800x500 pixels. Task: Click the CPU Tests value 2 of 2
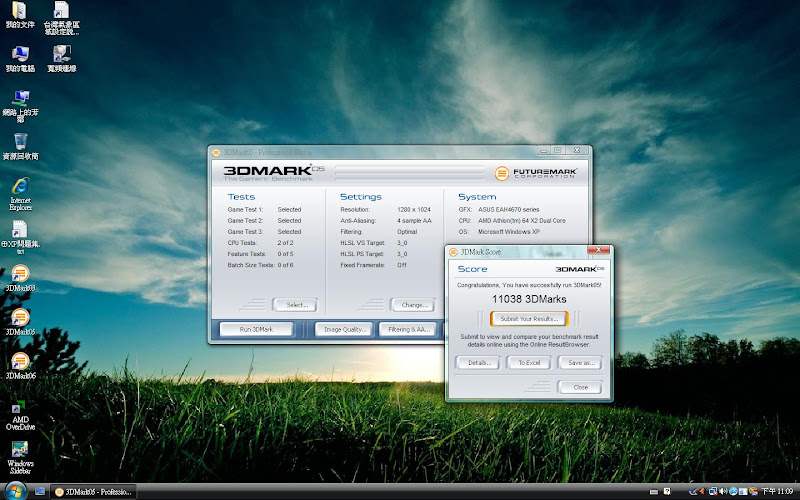point(285,243)
